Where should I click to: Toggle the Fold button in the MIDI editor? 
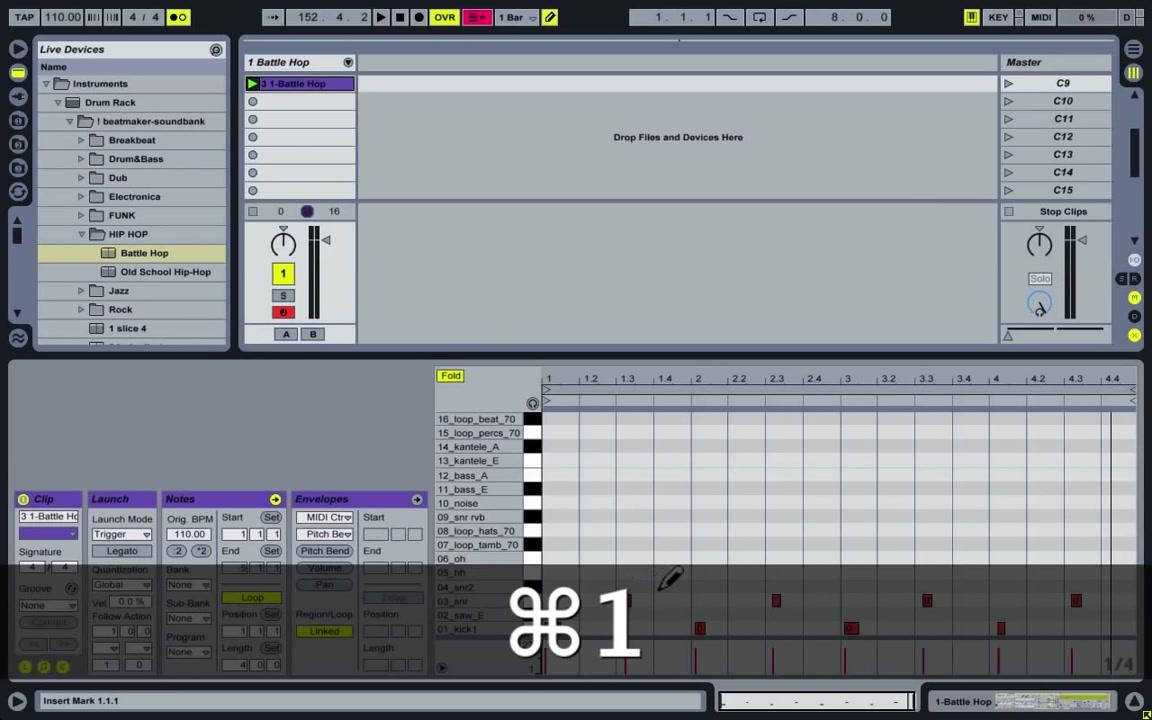coord(450,375)
